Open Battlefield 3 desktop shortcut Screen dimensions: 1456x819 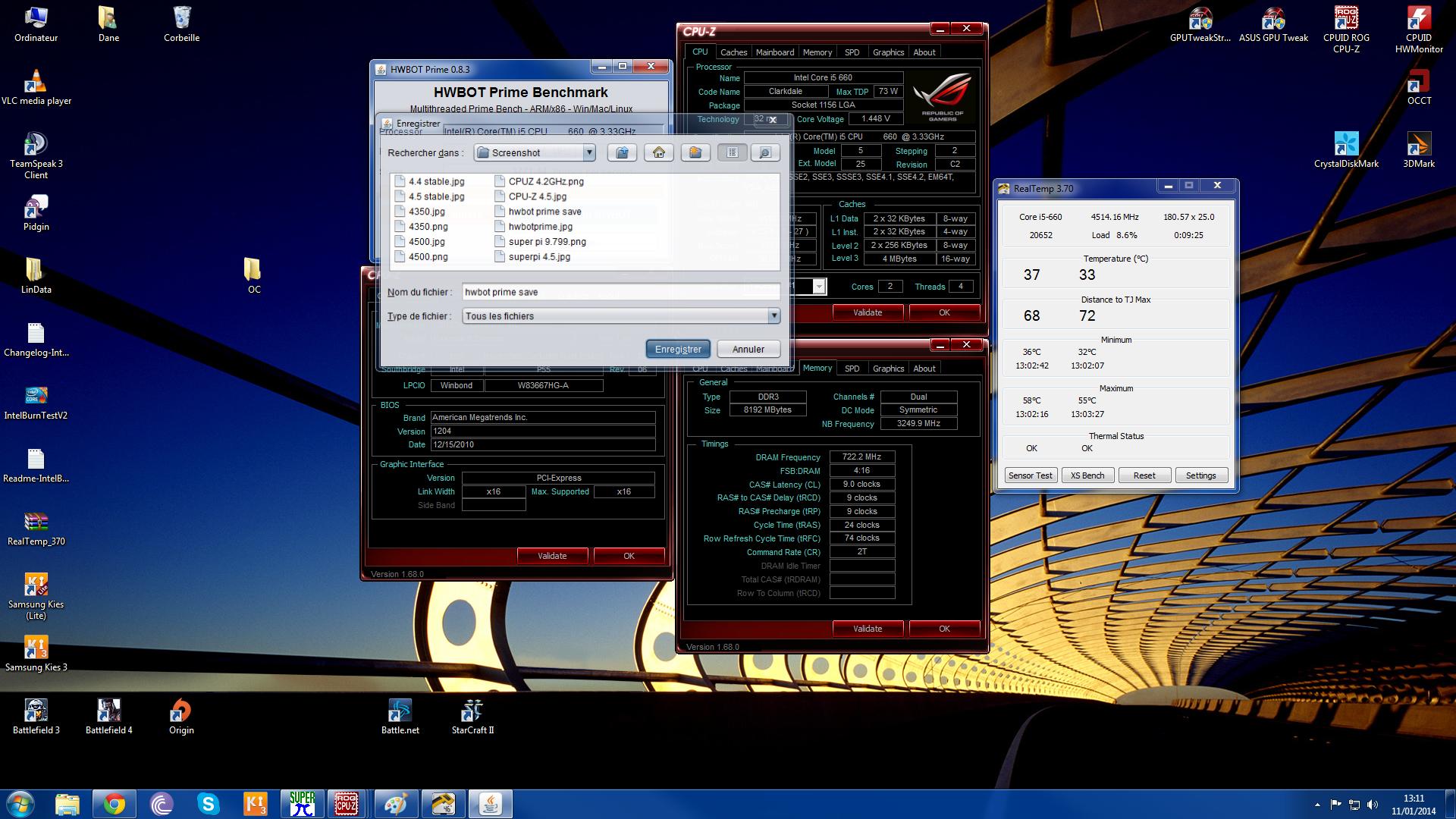36,717
